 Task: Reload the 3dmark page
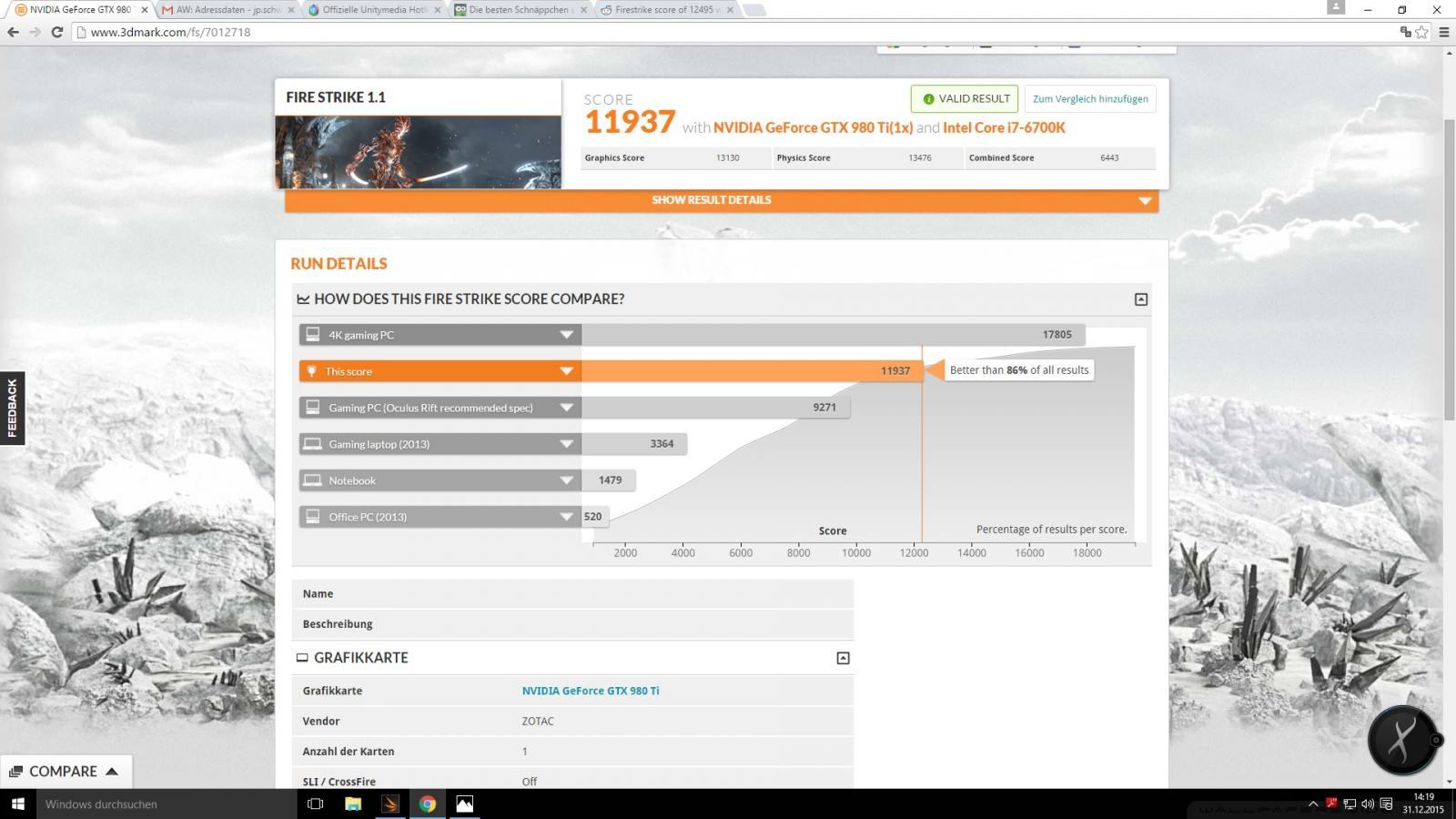click(56, 32)
